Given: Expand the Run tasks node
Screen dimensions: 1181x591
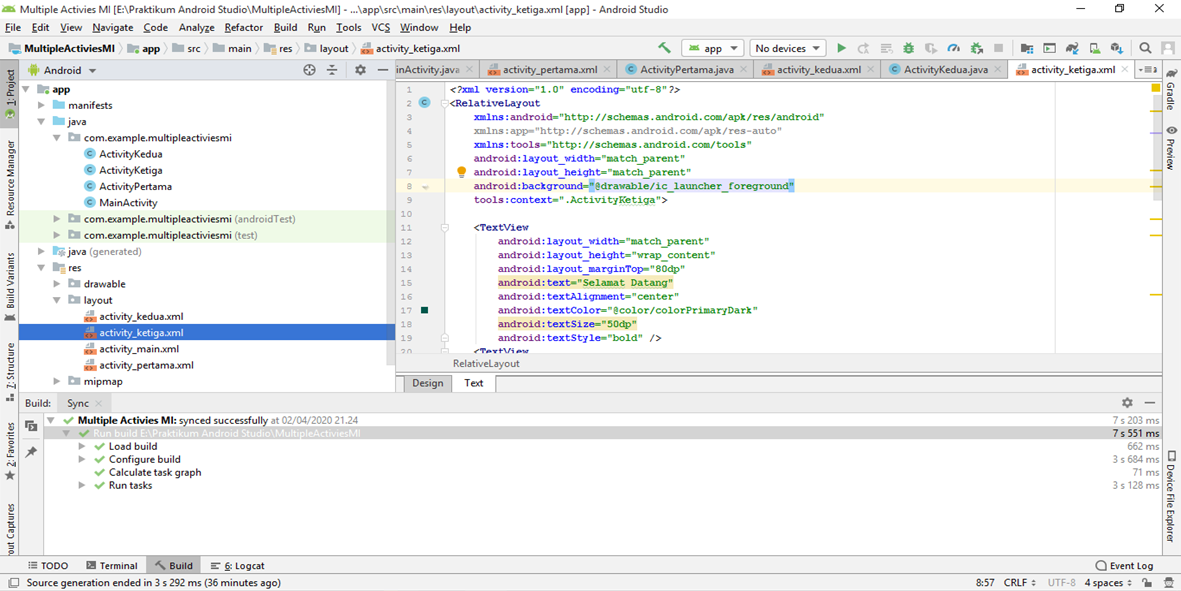Looking at the screenshot, I should click(x=83, y=486).
